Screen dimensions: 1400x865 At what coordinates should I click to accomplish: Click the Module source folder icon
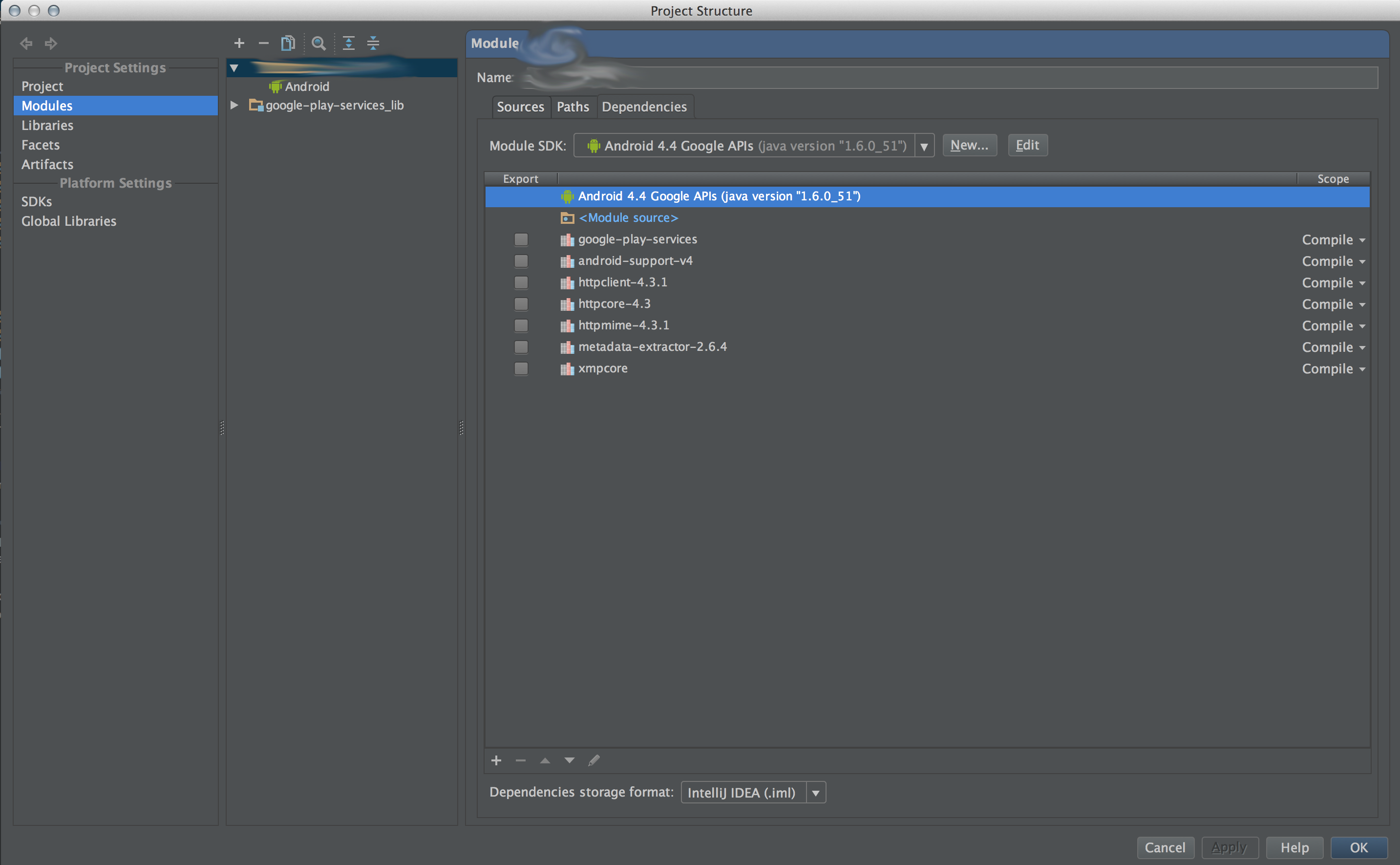pos(567,218)
